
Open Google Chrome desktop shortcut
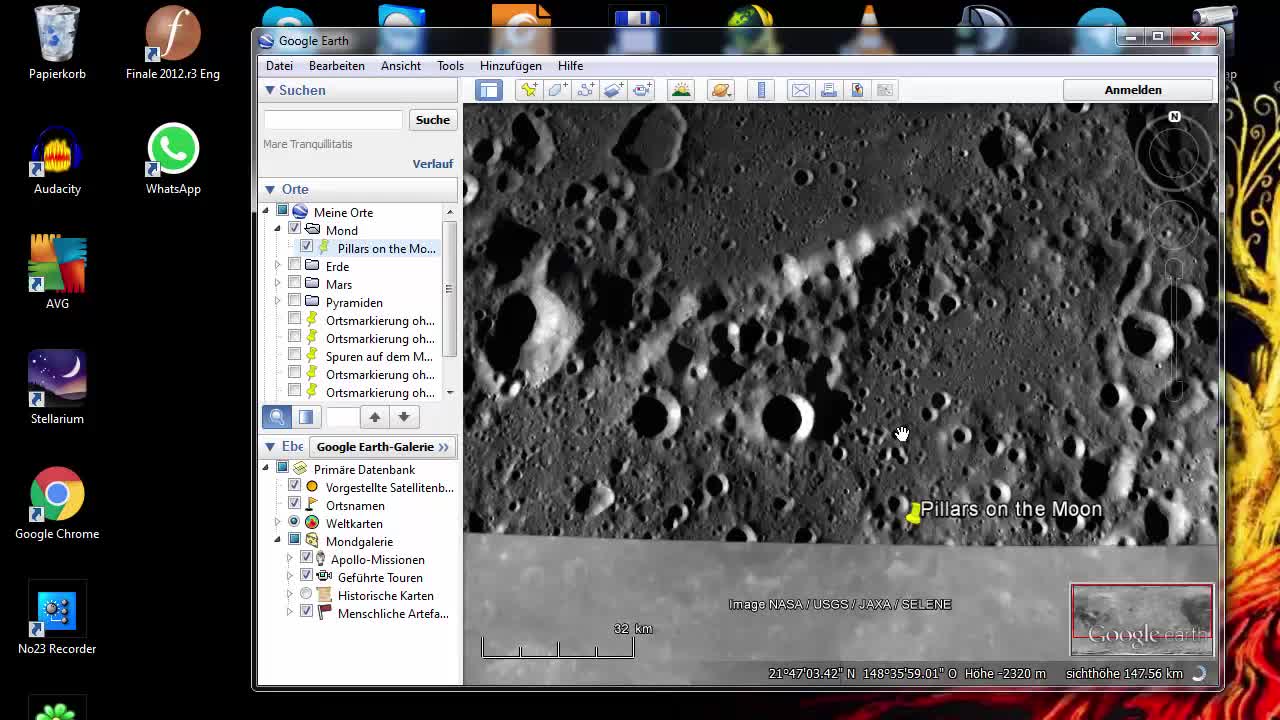tap(57, 503)
